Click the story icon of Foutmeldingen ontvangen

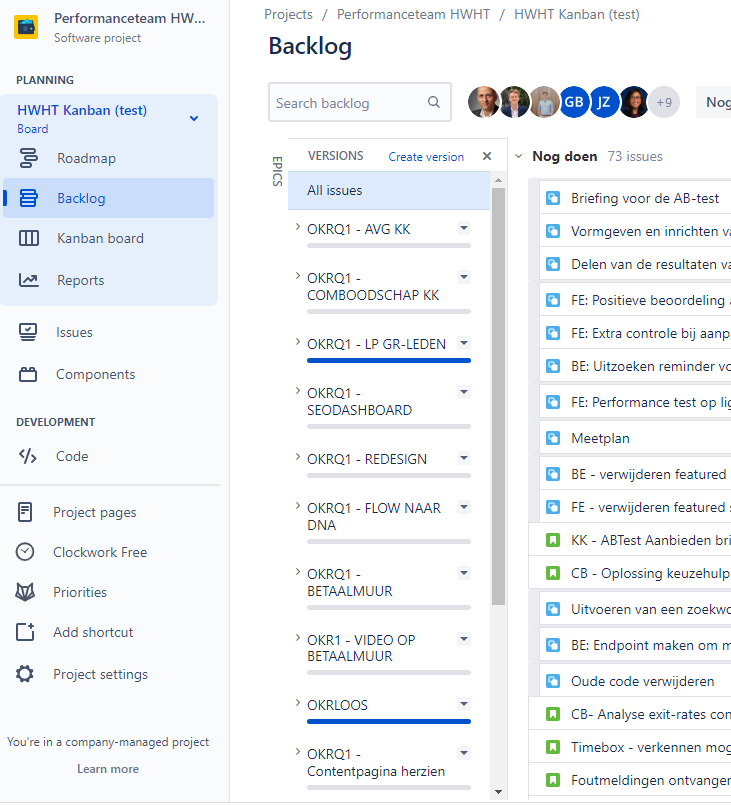pyautogui.click(x=553, y=780)
